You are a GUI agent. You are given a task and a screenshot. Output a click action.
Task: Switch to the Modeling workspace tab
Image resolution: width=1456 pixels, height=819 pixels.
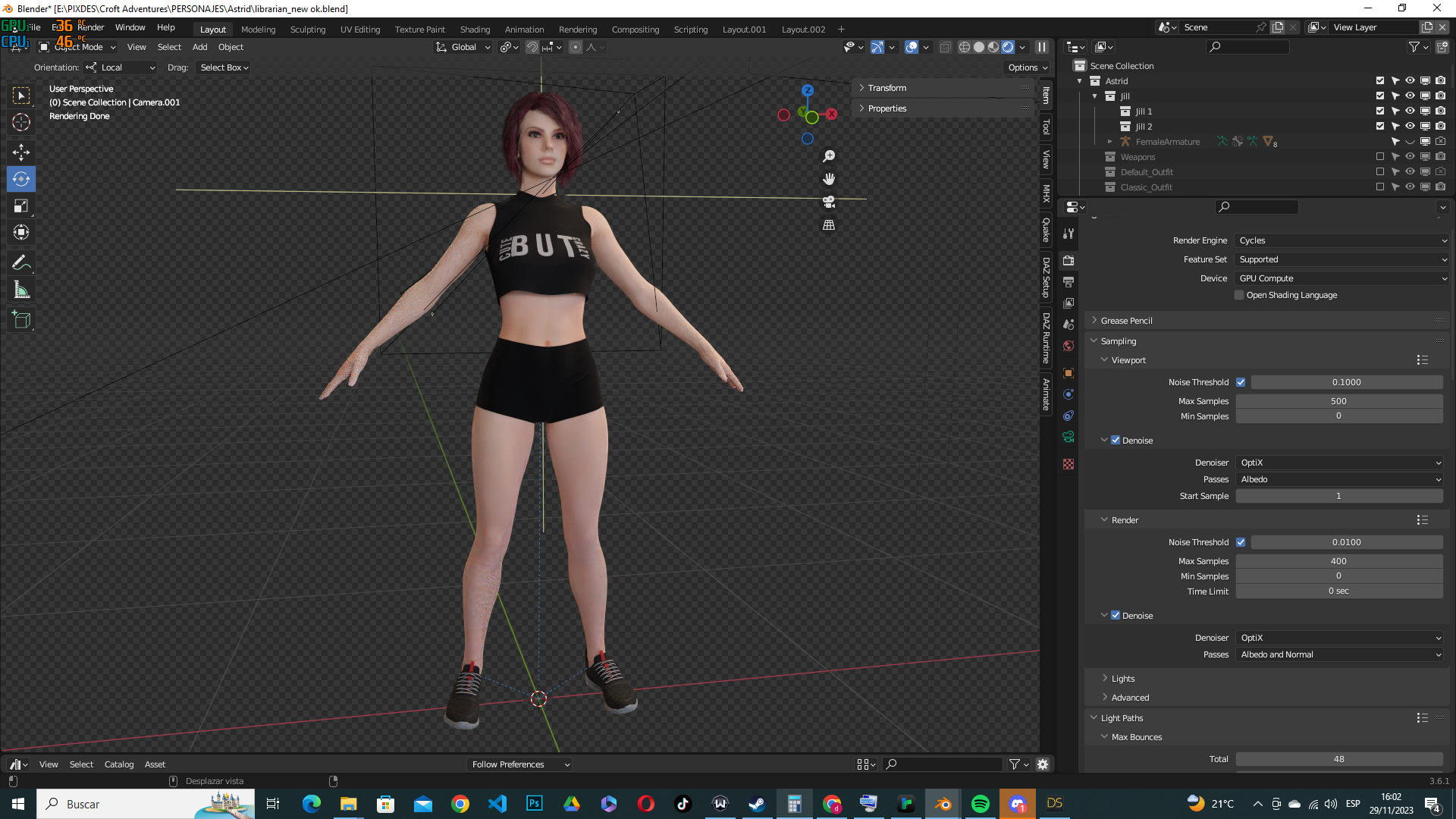click(258, 30)
